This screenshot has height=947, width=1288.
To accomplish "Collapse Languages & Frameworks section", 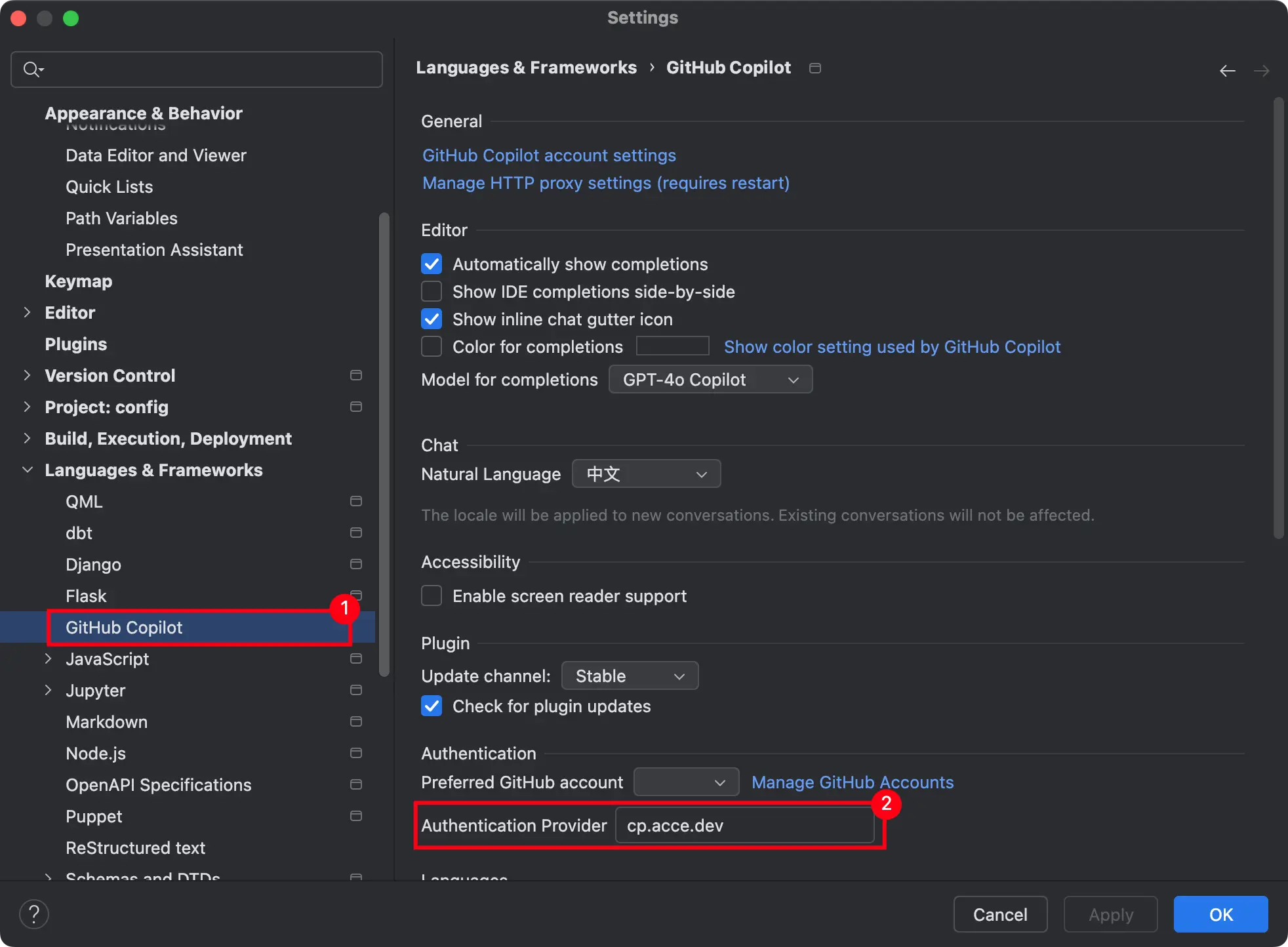I will [27, 470].
